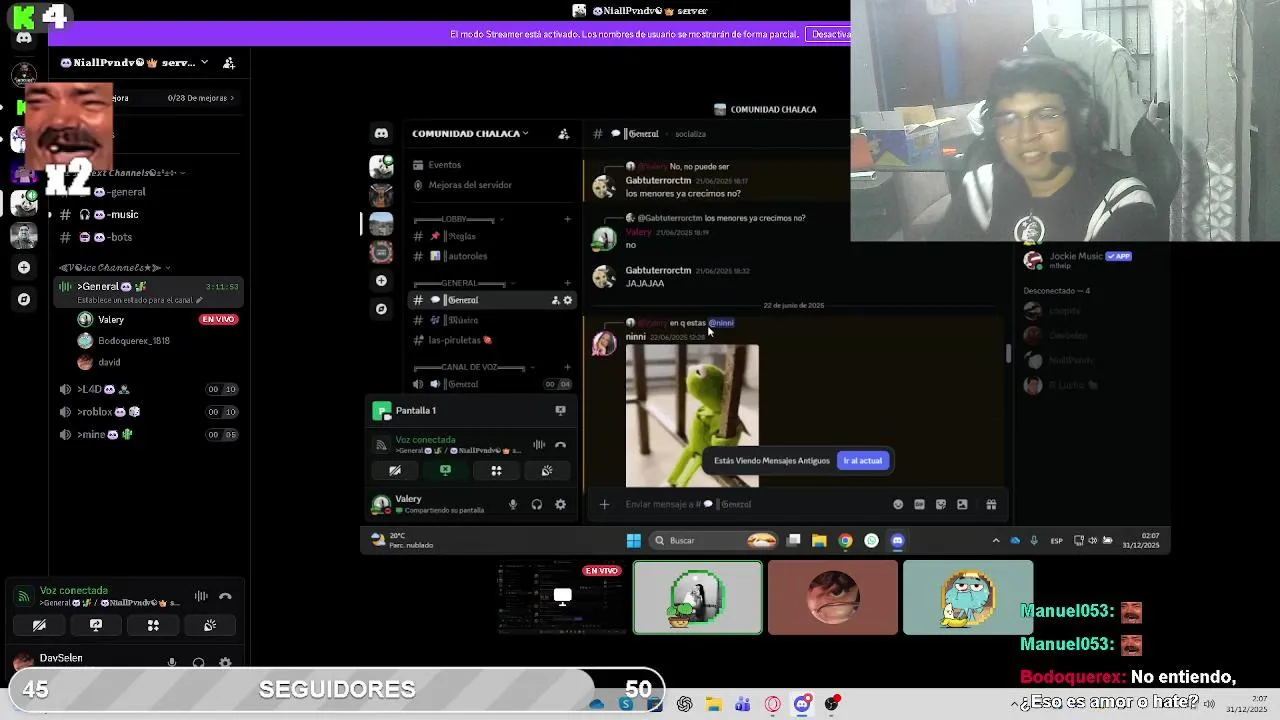The width and height of the screenshot is (1280, 720).
Task: Edit channel gear on selected General channel
Action: tap(568, 300)
